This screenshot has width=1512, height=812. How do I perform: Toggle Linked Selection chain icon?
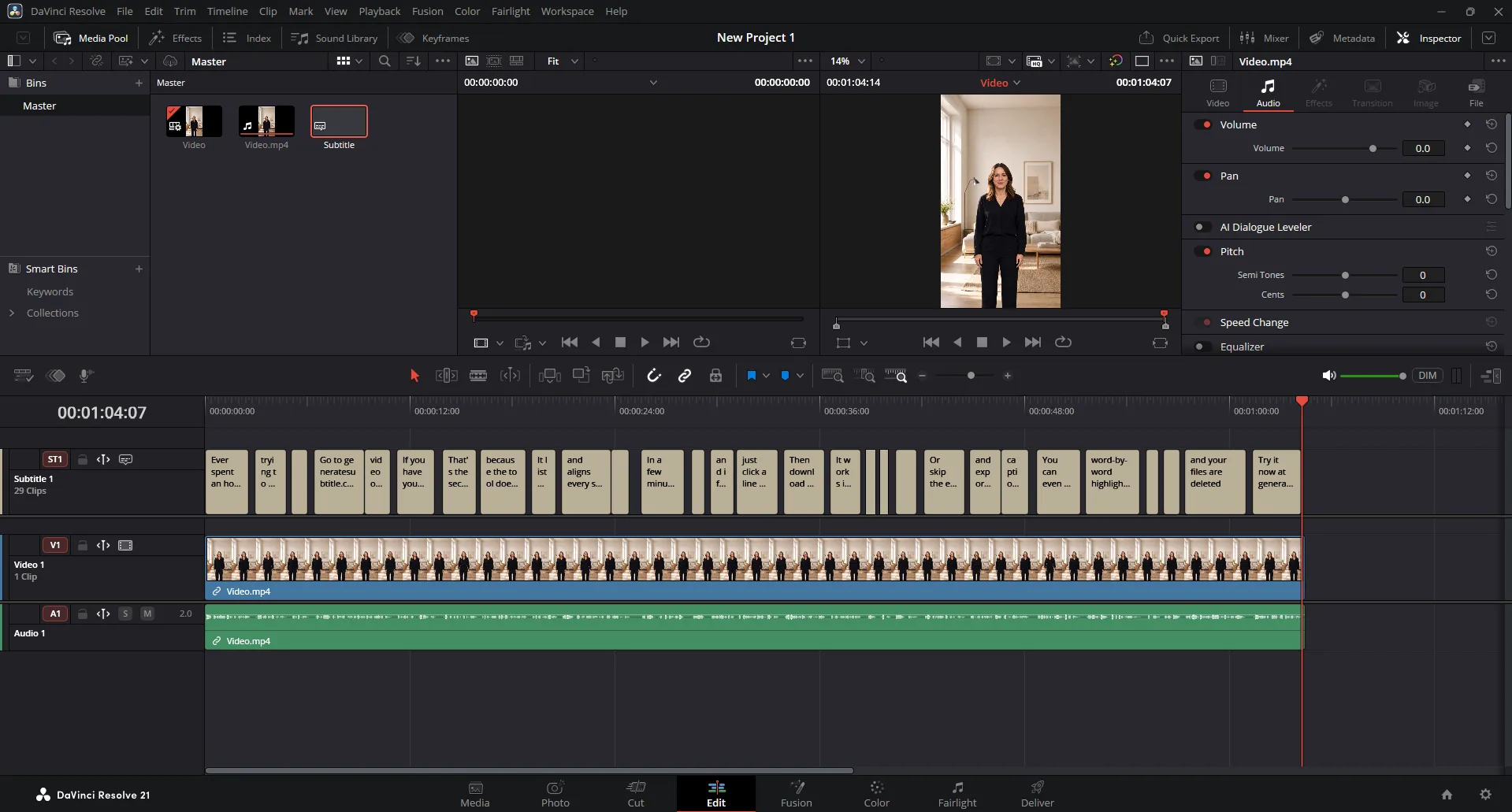(x=685, y=376)
